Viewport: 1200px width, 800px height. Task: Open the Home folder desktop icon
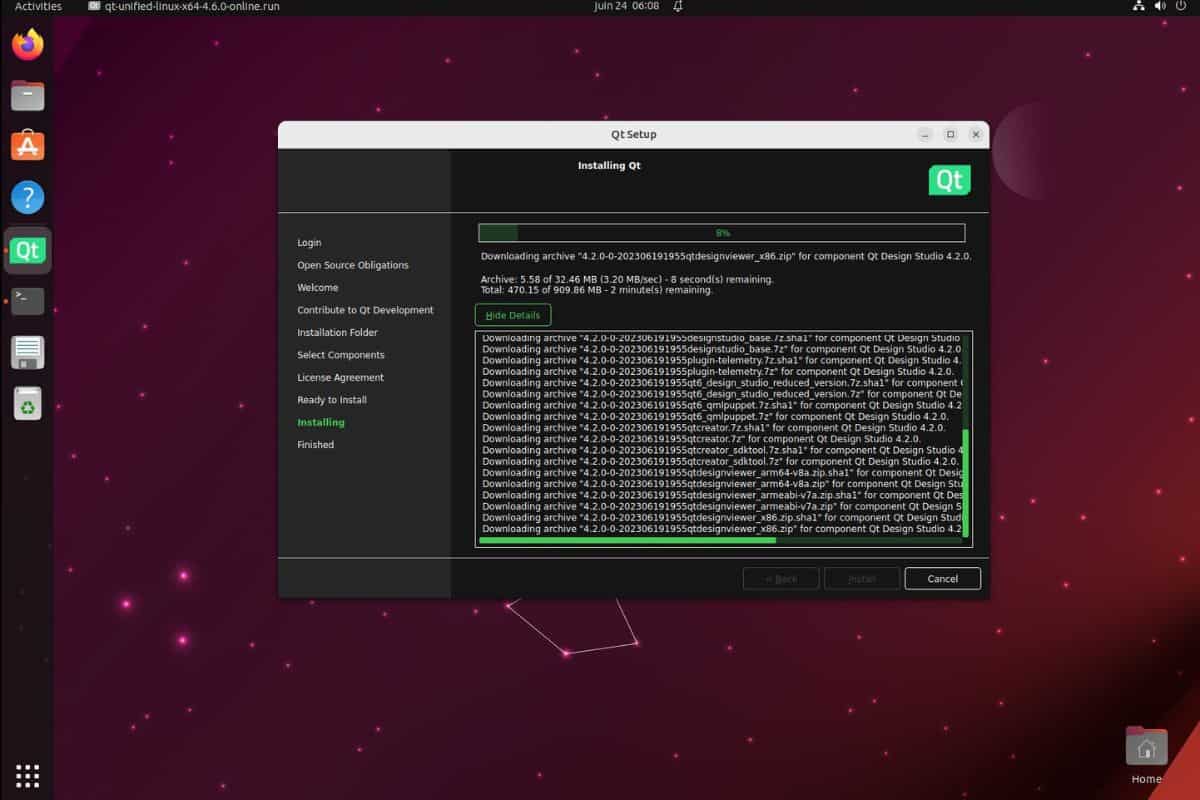click(1146, 755)
